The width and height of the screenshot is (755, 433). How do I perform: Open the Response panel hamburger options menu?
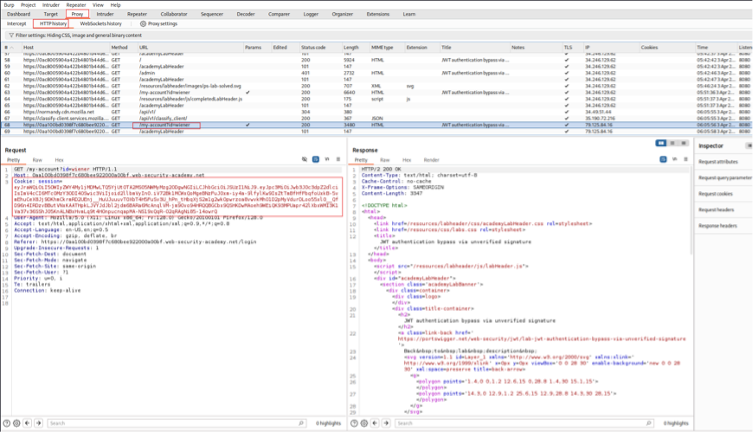pos(686,159)
